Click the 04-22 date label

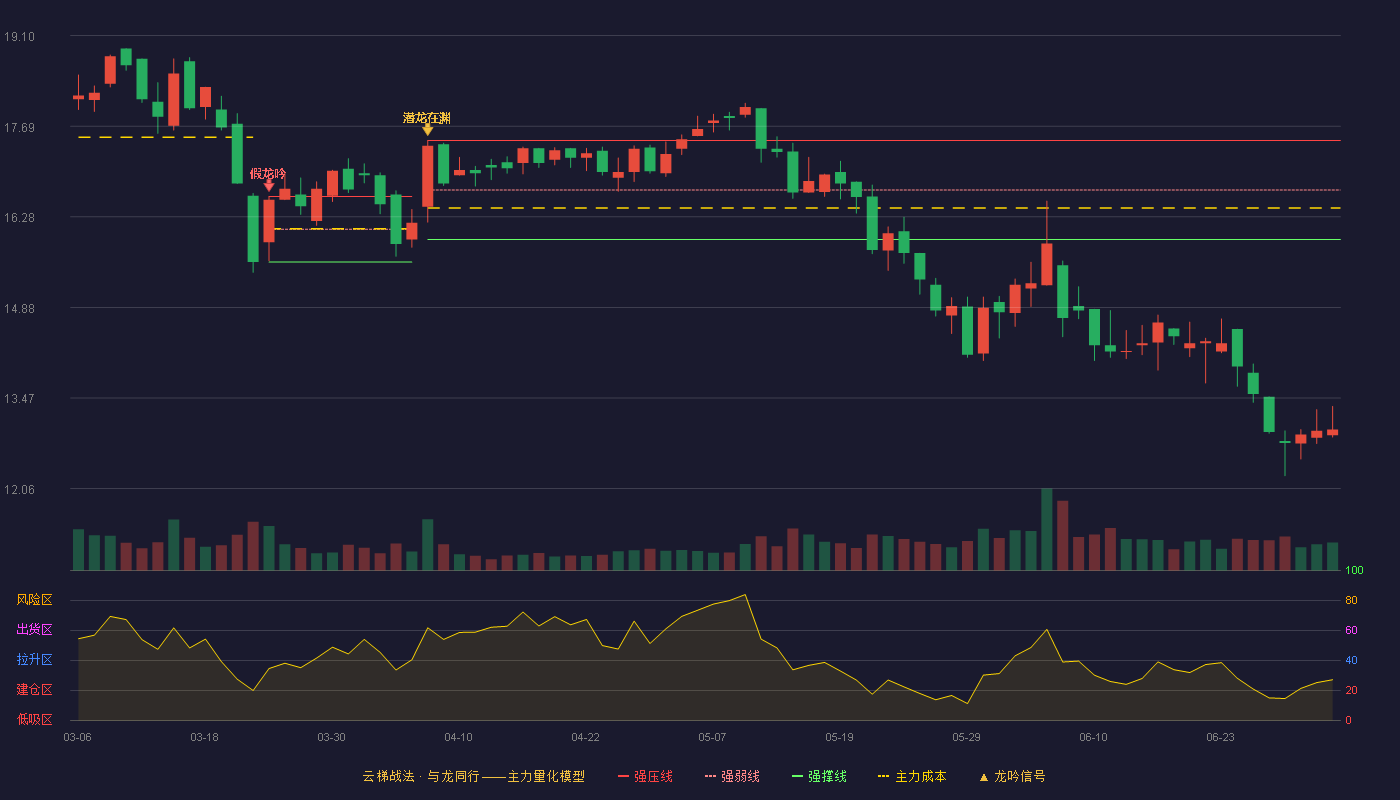tap(585, 737)
